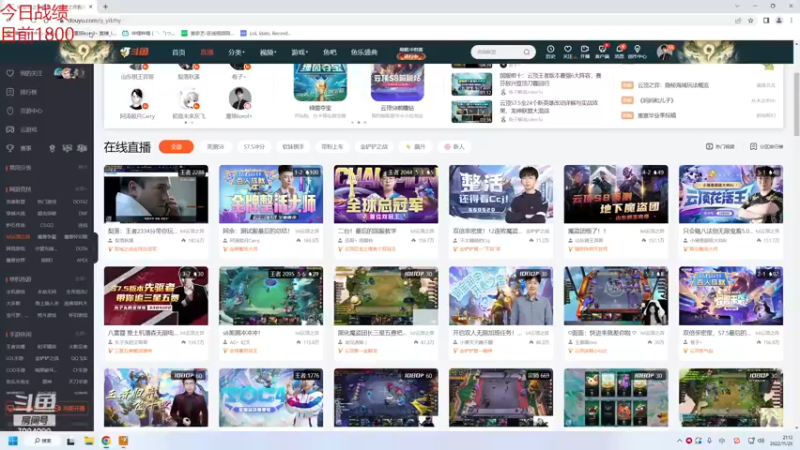
Task: Open the 整活还得看Ccjl stream thumbnail
Action: point(501,194)
